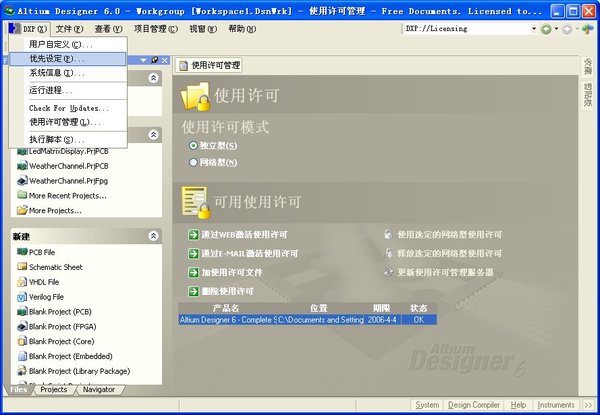Click the Verilog File icon

(x=21, y=297)
